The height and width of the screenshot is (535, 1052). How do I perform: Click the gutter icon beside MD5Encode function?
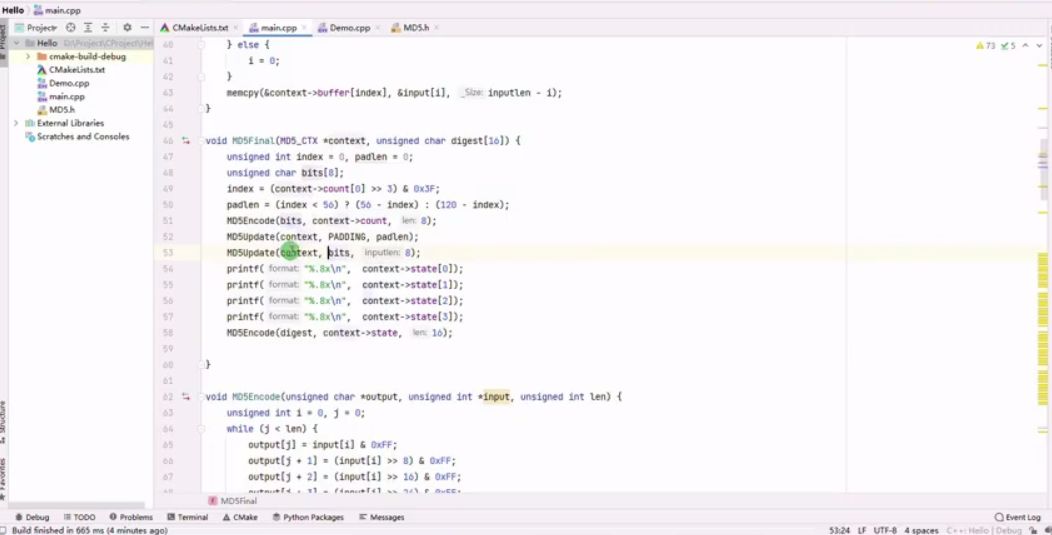coord(186,397)
